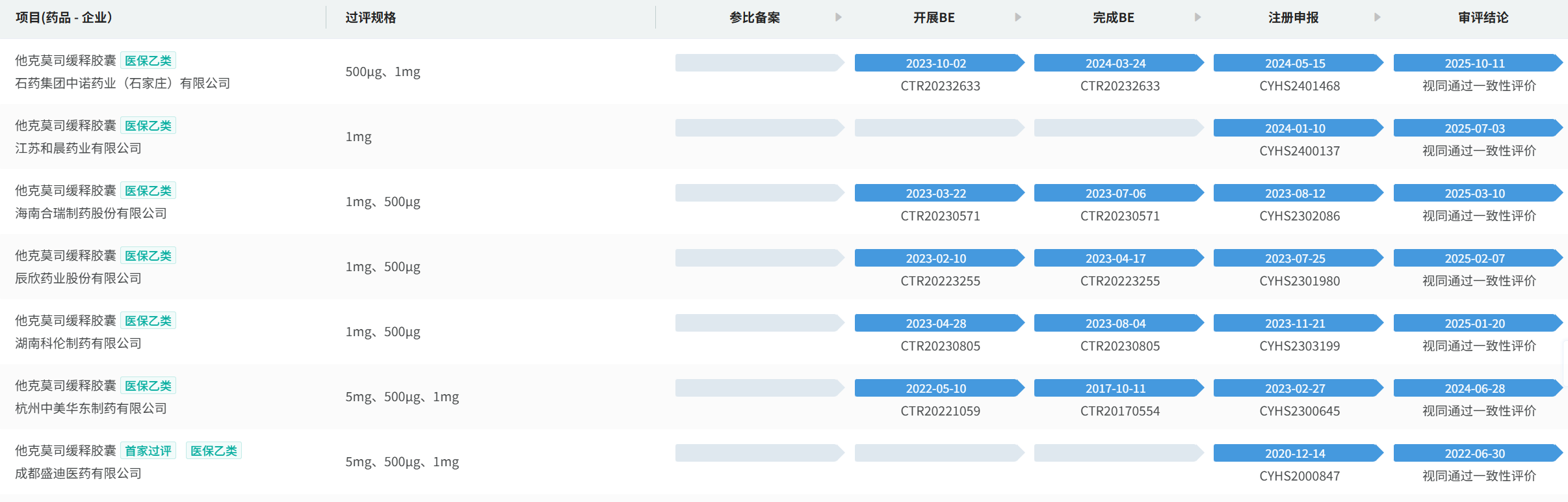Image resolution: width=1568 pixels, height=502 pixels.
Task: Select the 审评结论 column header
Action: (x=1483, y=18)
